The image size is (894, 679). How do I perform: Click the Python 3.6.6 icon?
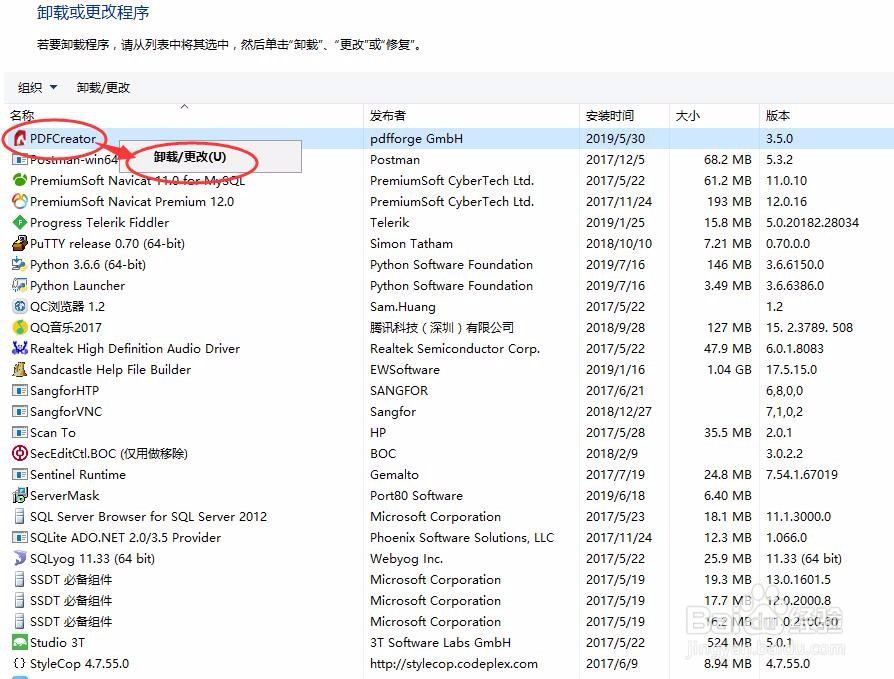click(20, 265)
